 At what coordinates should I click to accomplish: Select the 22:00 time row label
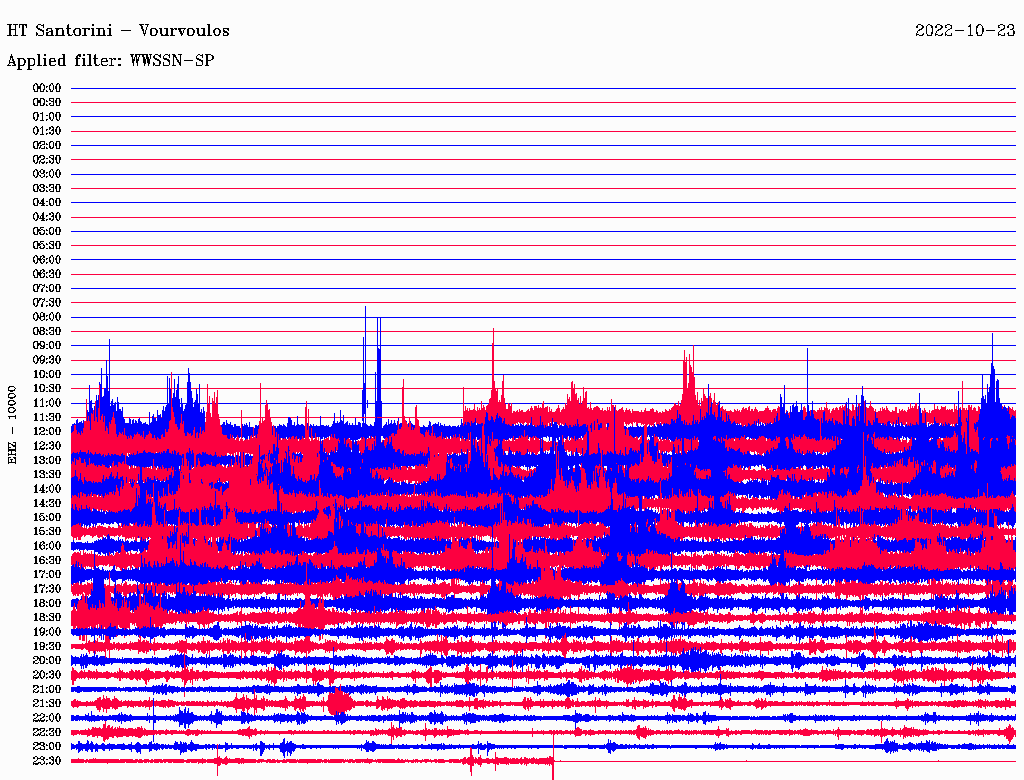[47, 718]
